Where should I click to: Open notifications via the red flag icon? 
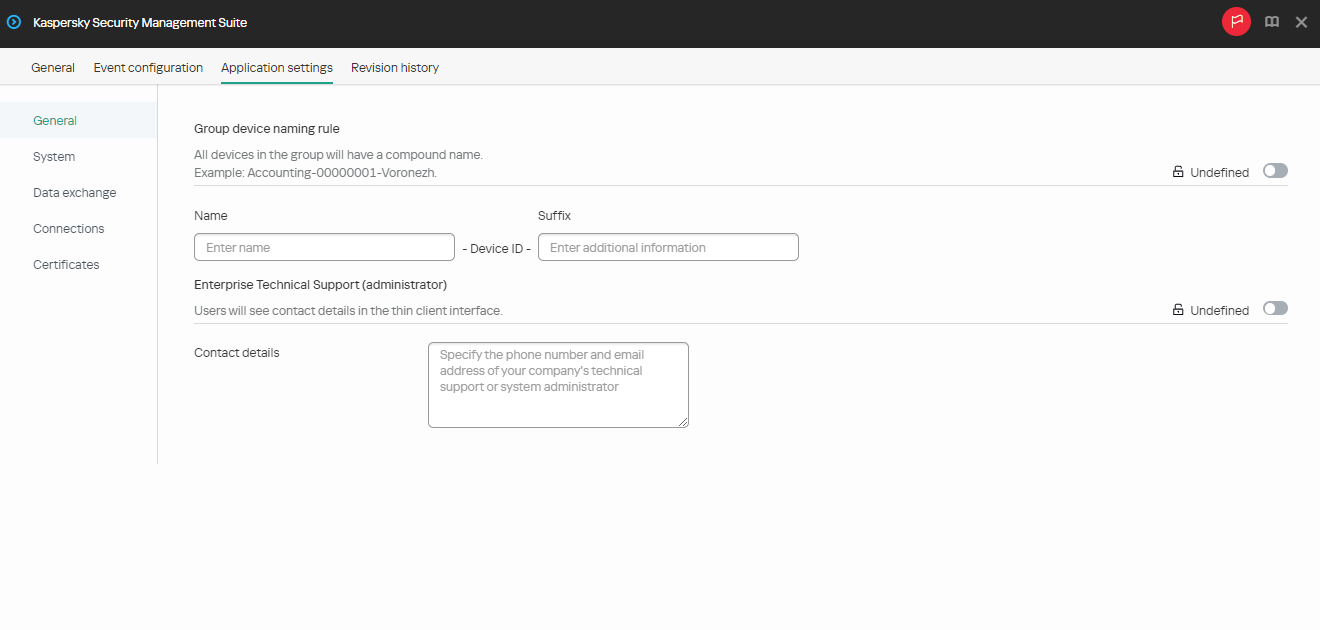pyautogui.click(x=1236, y=21)
